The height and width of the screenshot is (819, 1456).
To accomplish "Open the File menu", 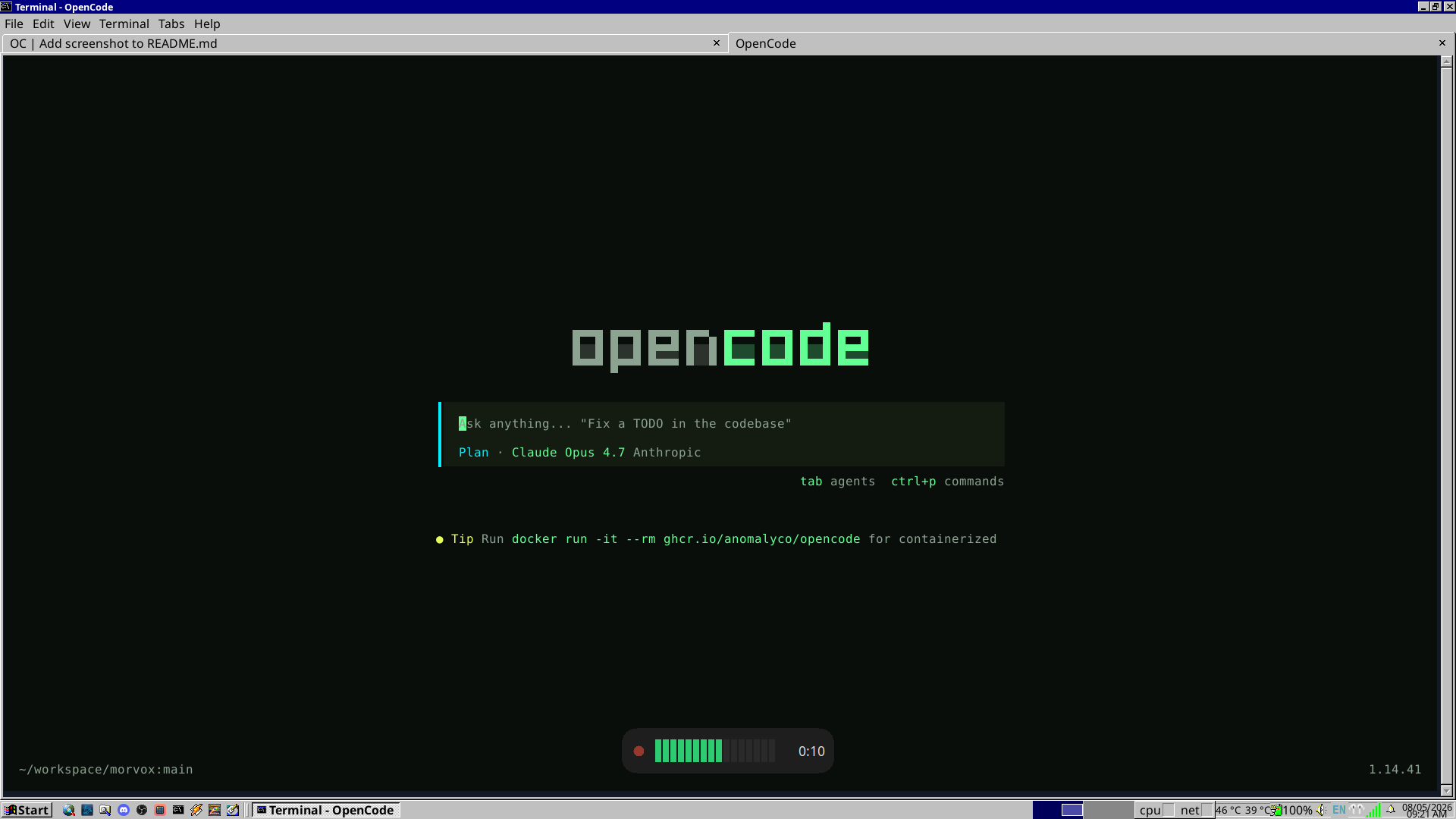I will coord(14,24).
